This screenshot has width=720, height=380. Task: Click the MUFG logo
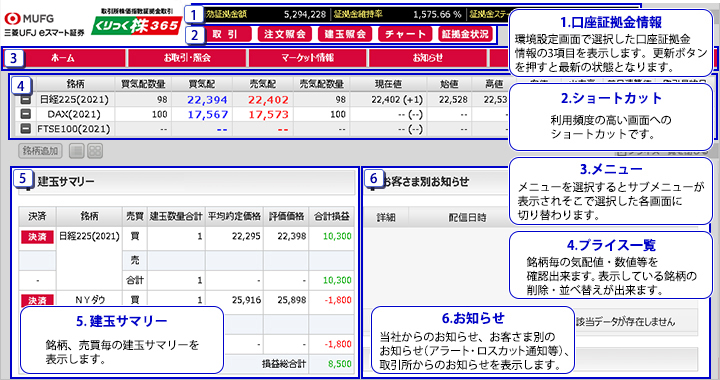[29, 19]
